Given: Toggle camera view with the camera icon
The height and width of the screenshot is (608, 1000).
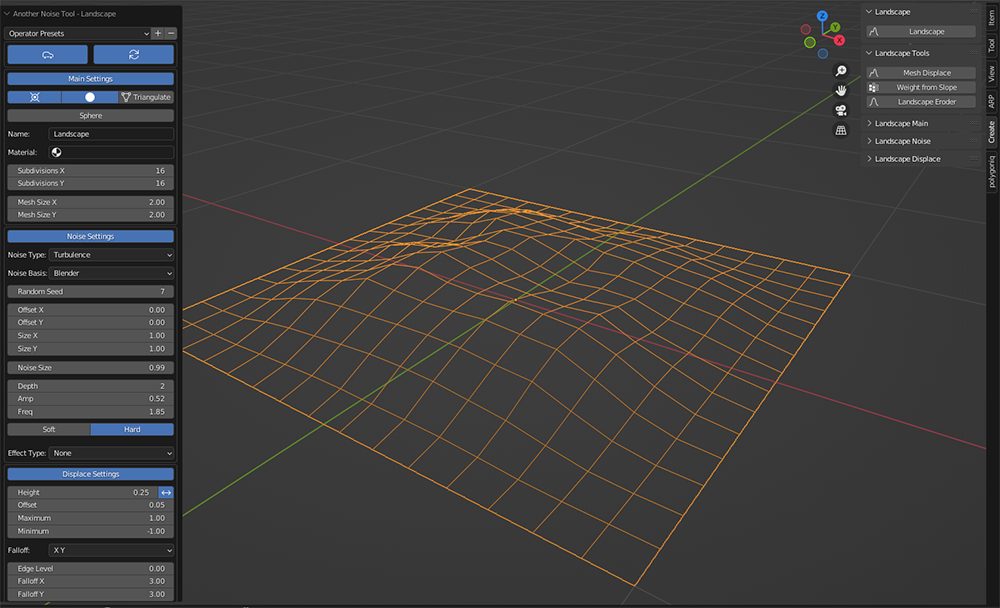Looking at the screenshot, I should pyautogui.click(x=841, y=110).
